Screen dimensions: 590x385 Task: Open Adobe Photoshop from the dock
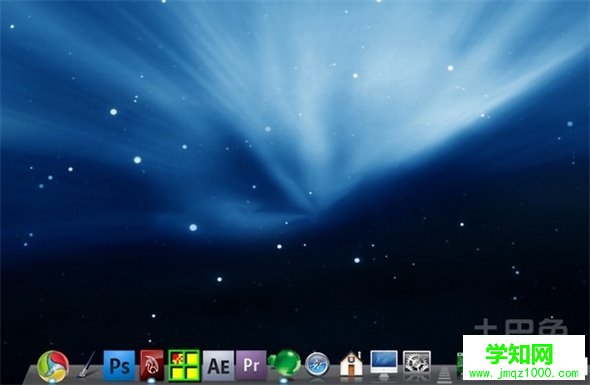[x=119, y=365]
